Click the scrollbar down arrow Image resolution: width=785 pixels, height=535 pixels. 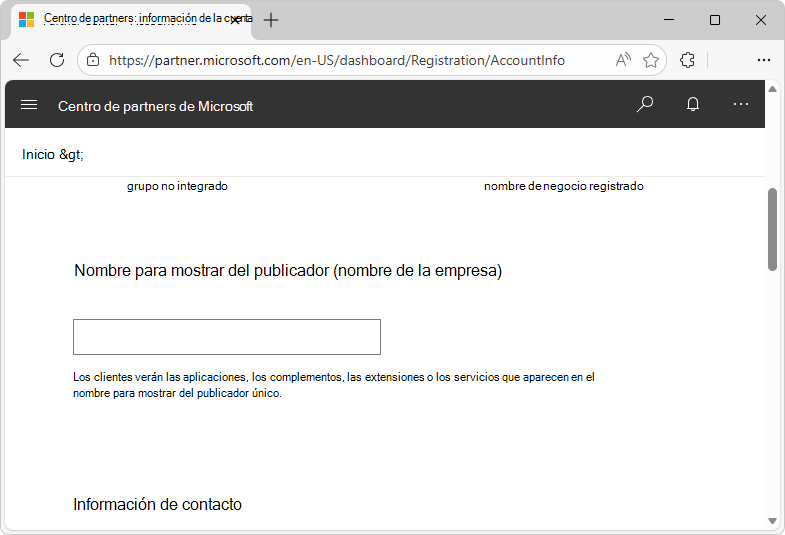[772, 521]
